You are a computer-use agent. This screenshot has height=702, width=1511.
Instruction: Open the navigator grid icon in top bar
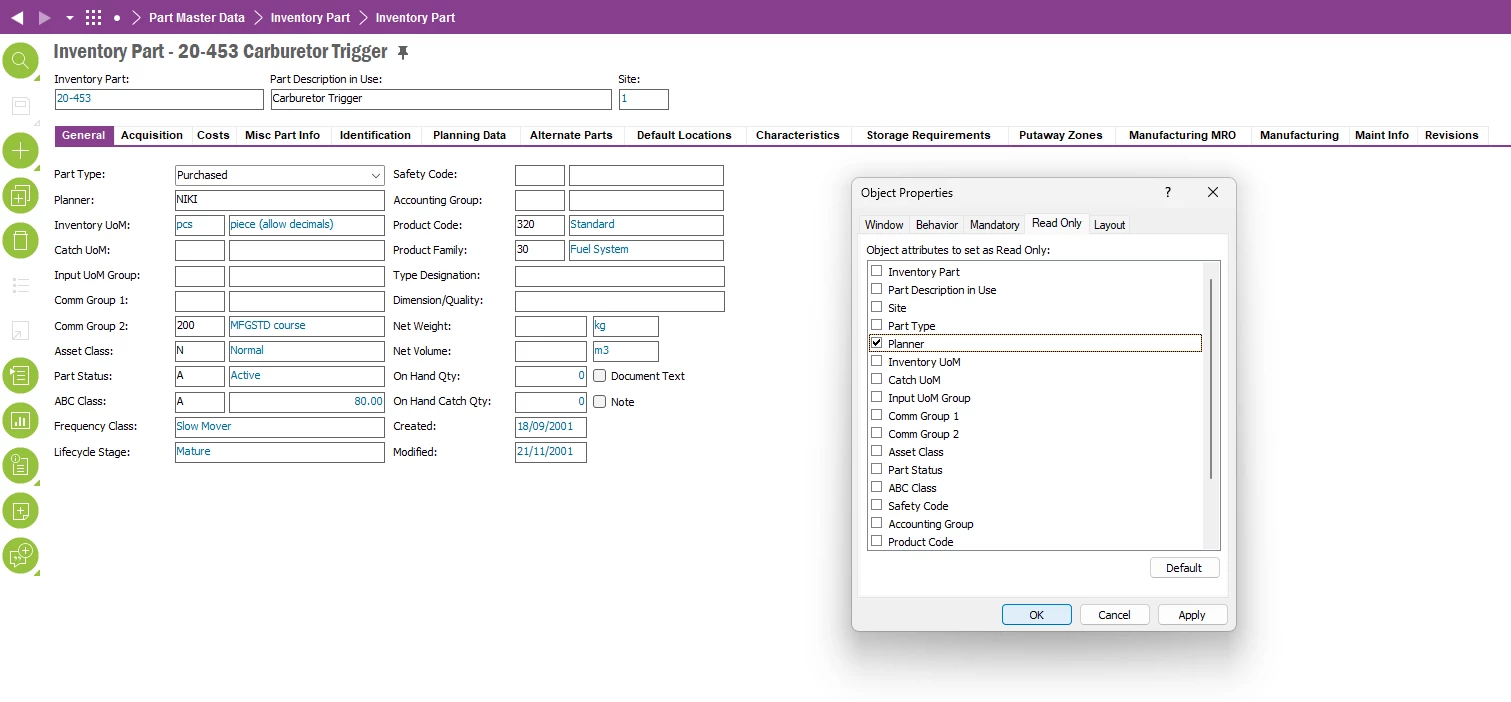[x=93, y=18]
